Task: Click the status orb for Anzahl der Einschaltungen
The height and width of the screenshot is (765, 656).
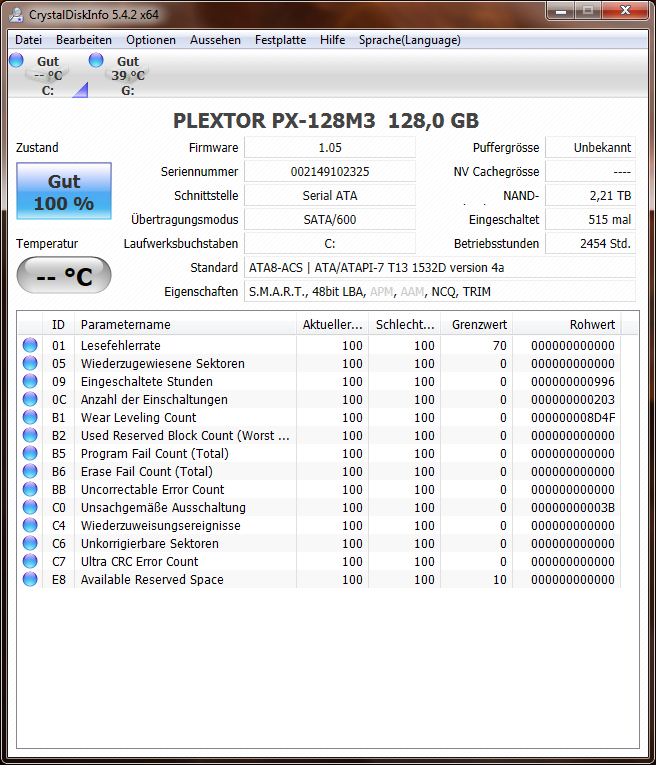Action: pyautogui.click(x=30, y=399)
